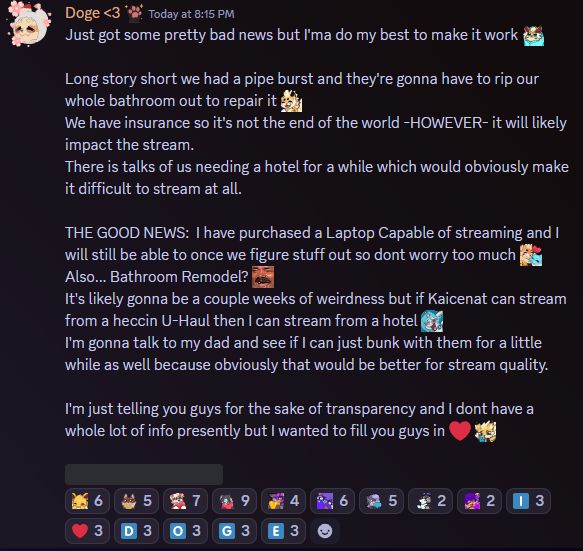Toggle the letter D reaction
The height and width of the screenshot is (551, 583).
coord(136,531)
